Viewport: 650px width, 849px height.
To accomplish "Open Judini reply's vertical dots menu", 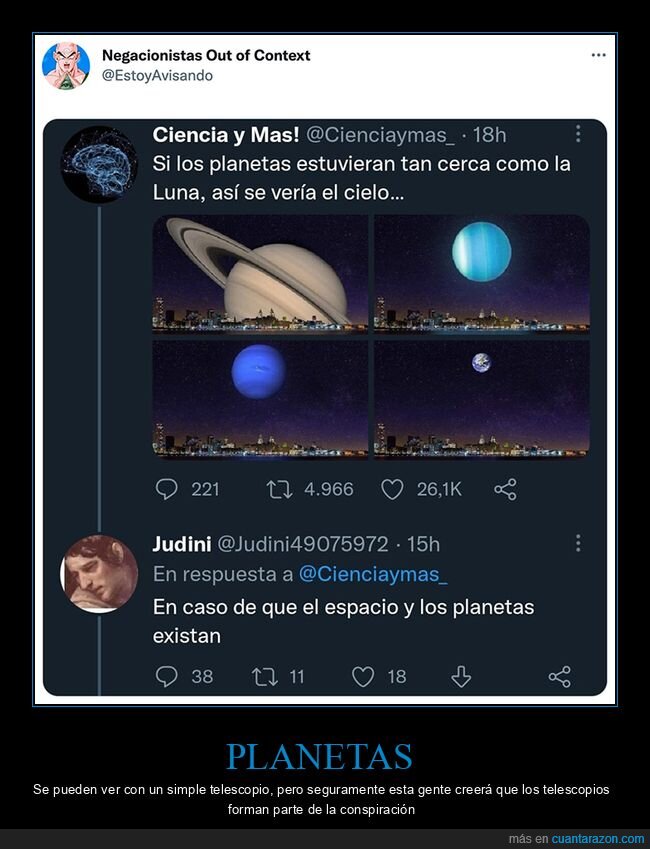I will point(578,543).
